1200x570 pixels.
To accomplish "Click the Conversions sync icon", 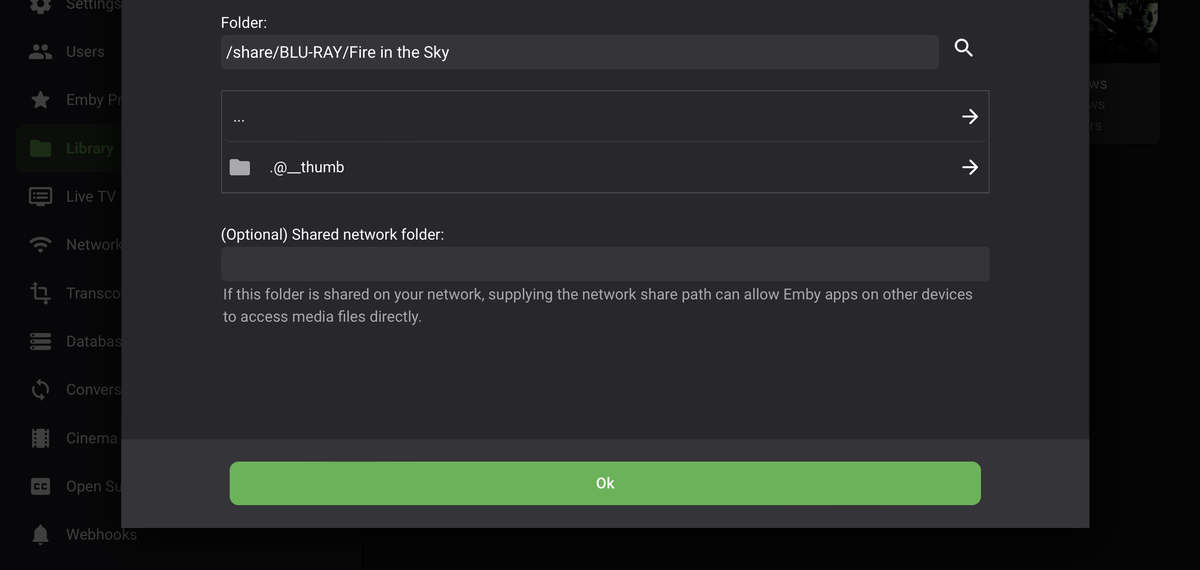I will 41,389.
